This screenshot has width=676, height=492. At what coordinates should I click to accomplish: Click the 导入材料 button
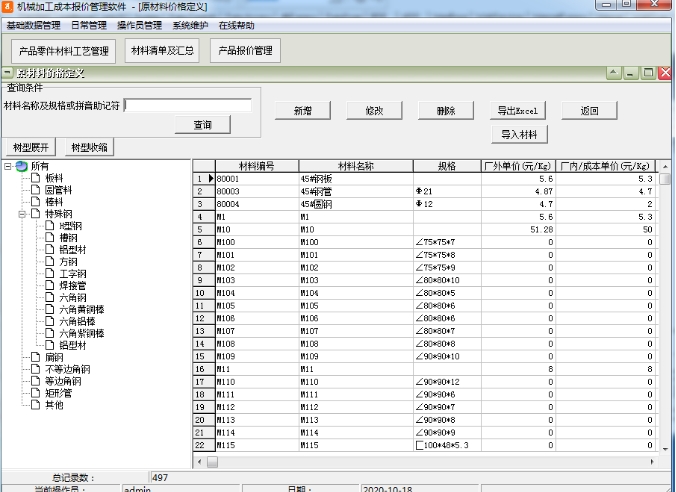520,135
